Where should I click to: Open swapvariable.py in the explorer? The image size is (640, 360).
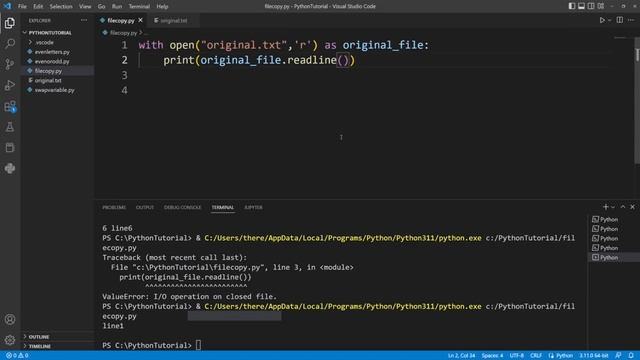pos(54,90)
